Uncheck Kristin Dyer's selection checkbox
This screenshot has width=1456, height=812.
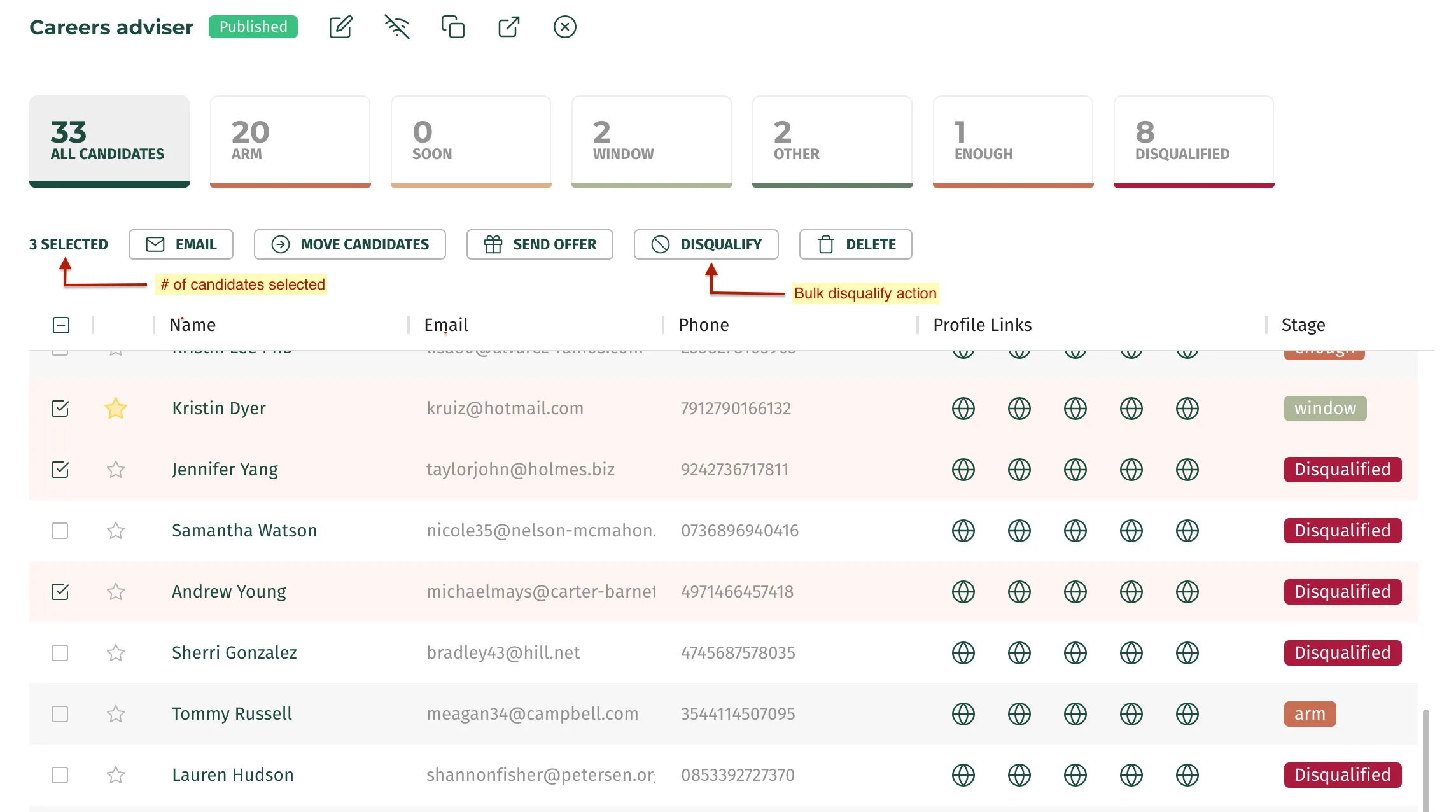click(x=60, y=409)
